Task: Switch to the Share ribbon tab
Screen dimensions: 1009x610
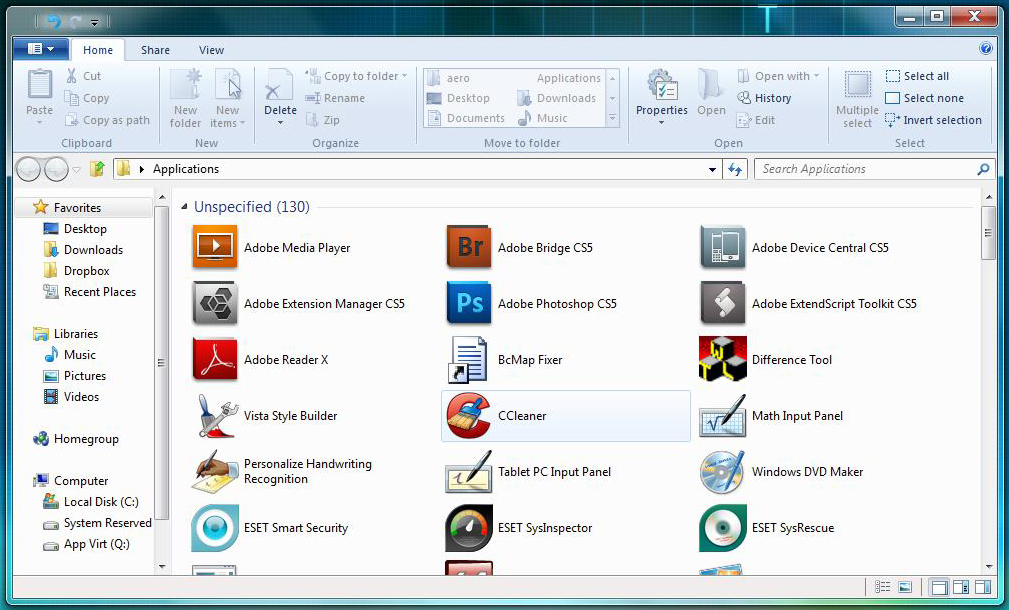Action: pos(155,50)
